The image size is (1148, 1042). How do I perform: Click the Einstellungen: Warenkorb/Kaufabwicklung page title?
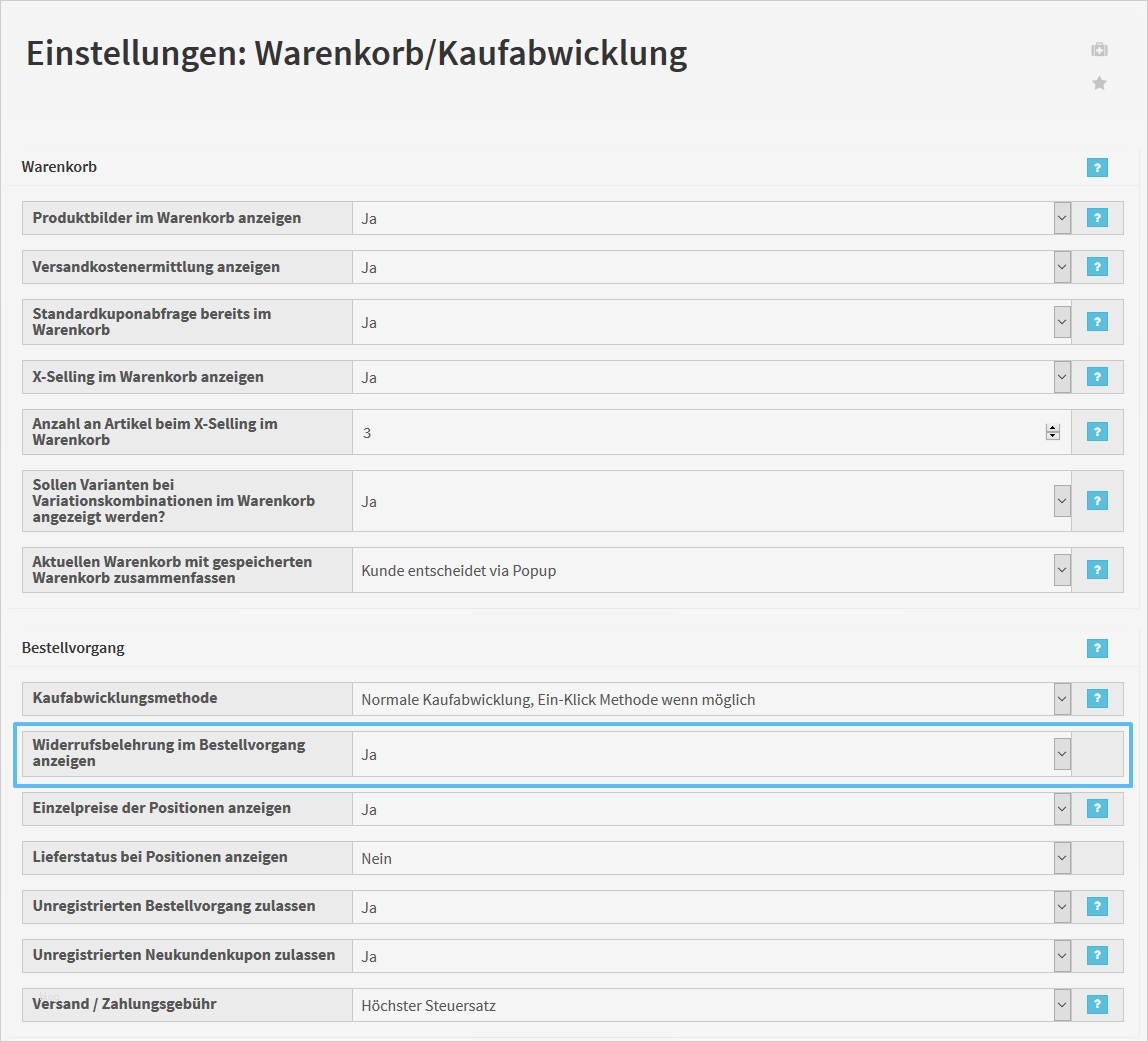(x=356, y=53)
